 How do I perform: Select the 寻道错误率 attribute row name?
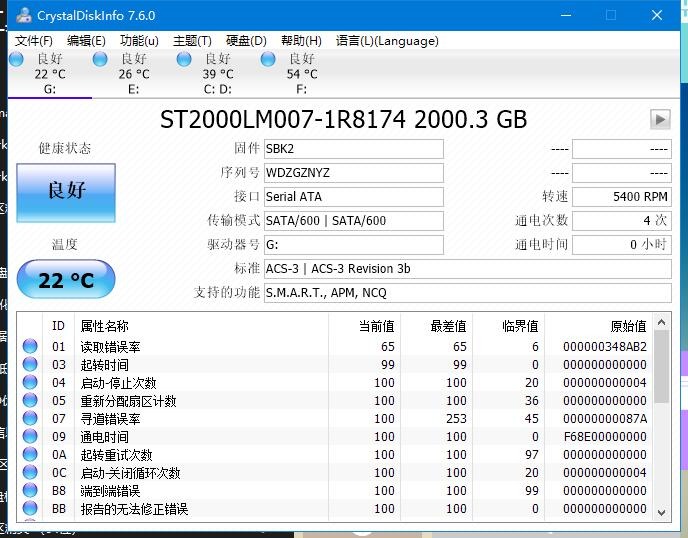(110, 419)
